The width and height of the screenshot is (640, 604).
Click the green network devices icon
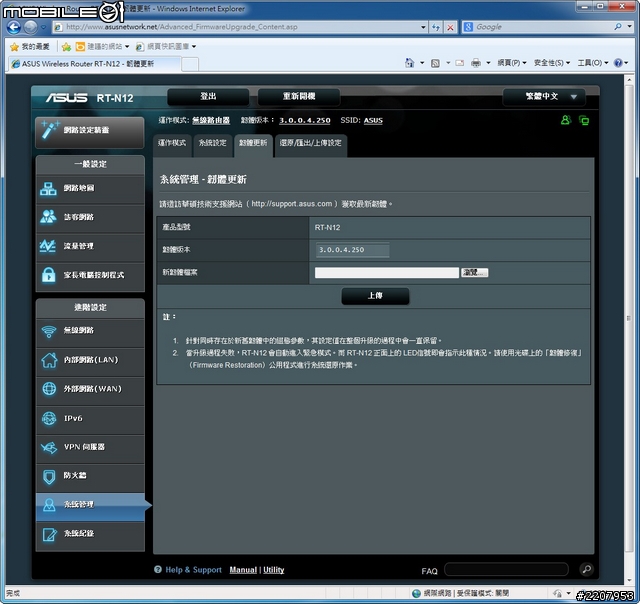point(584,120)
